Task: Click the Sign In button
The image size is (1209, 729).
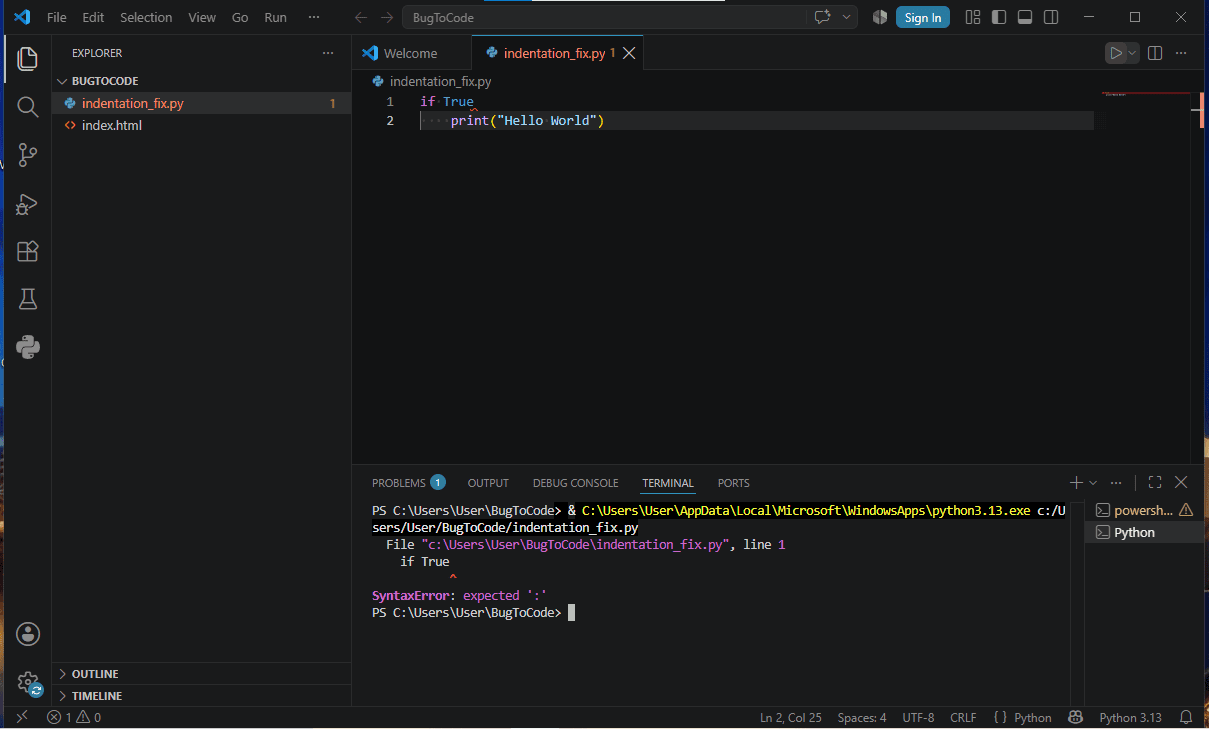Action: [x=922, y=17]
